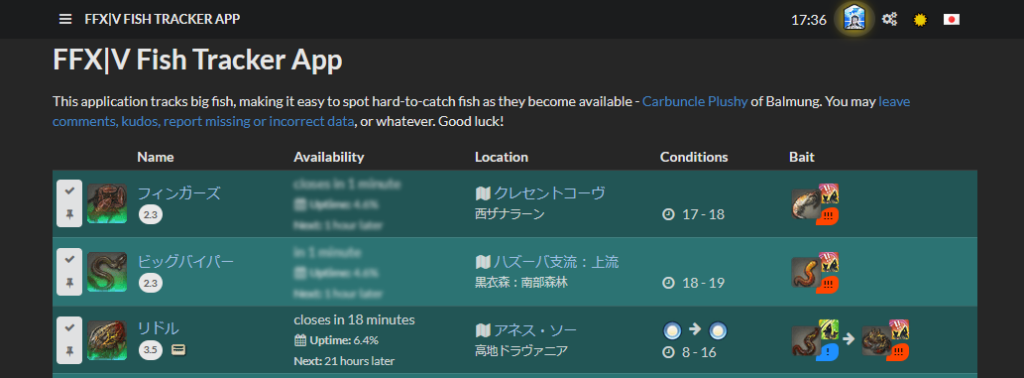Click the Bait column header
Screen dimensions: 1024x378
point(802,157)
